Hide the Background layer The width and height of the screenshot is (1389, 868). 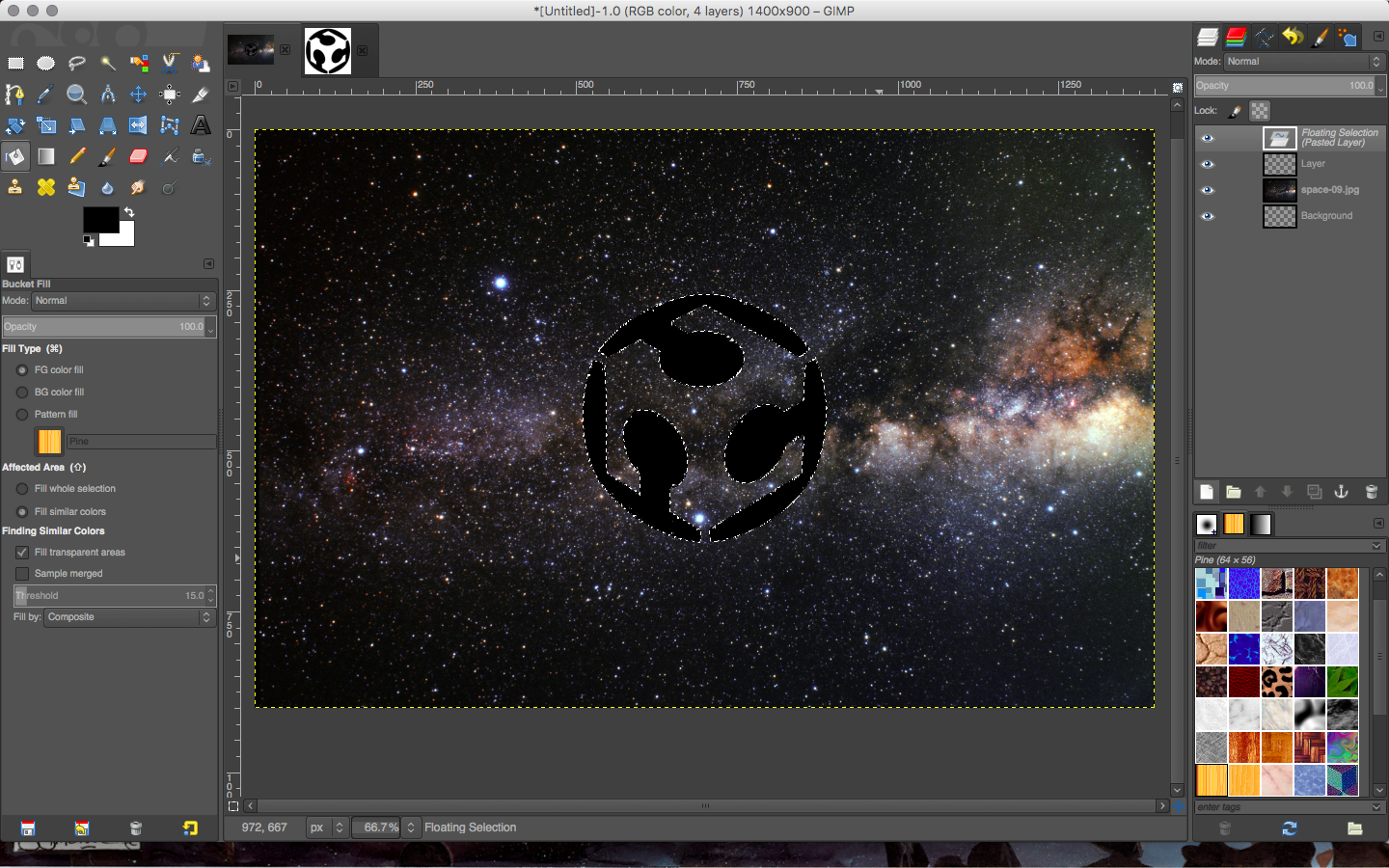[1207, 216]
